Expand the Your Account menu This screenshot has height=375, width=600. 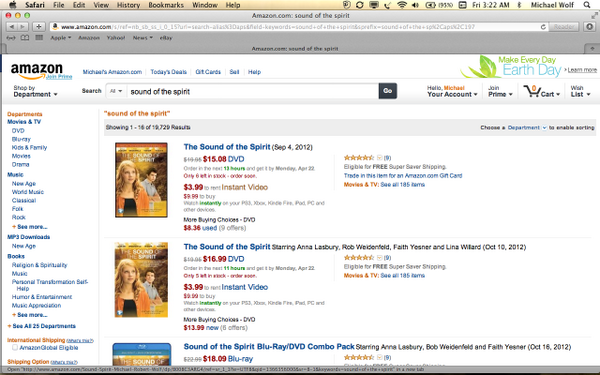coord(452,91)
